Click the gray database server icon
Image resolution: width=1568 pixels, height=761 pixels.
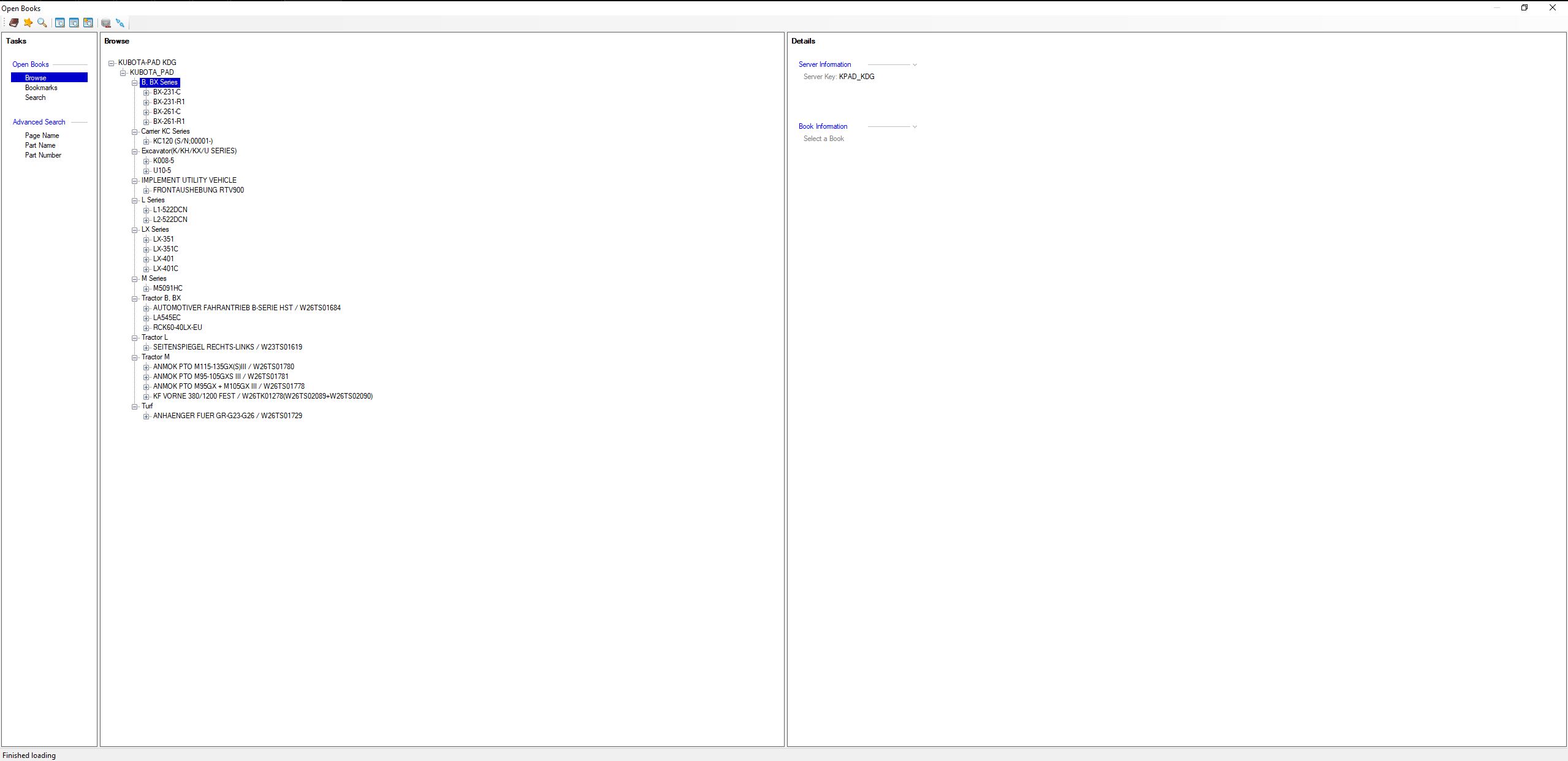(x=106, y=23)
